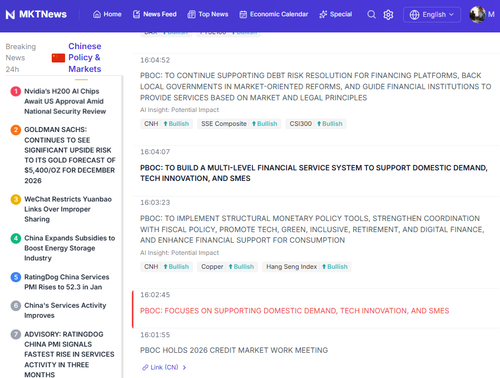Image resolution: width=500 pixels, height=378 pixels.
Task: Click CNH Bullish tag under 16:04:52
Action: [x=166, y=124]
